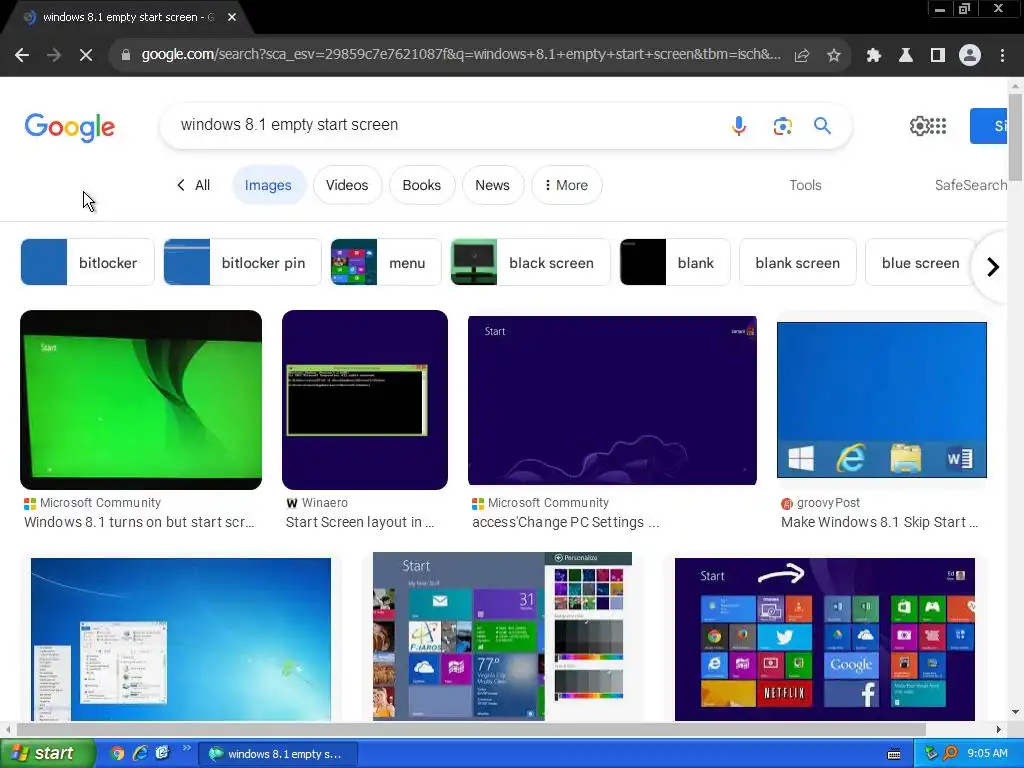This screenshot has width=1024, height=768.
Task: Open the Start screen Personalize image result
Action: (502, 636)
